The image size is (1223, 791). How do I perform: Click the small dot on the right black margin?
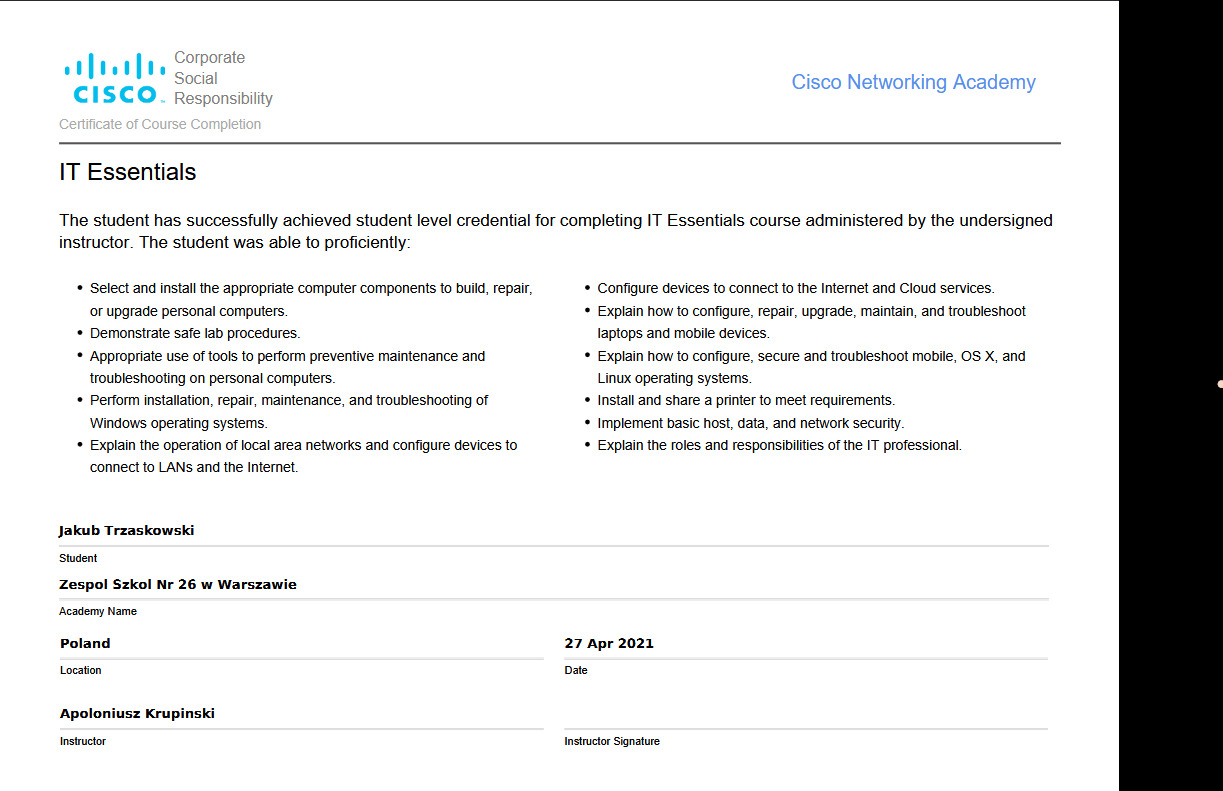click(1220, 384)
